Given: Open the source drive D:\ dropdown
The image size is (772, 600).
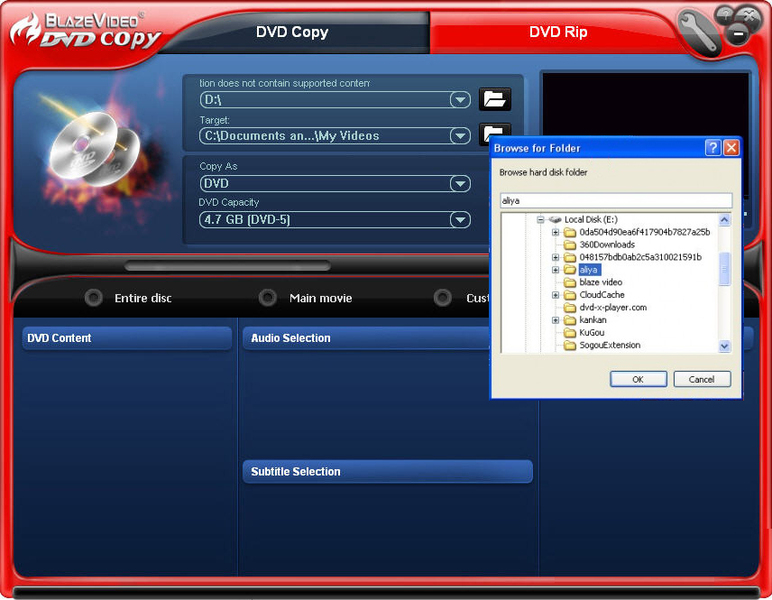Looking at the screenshot, I should click(460, 100).
